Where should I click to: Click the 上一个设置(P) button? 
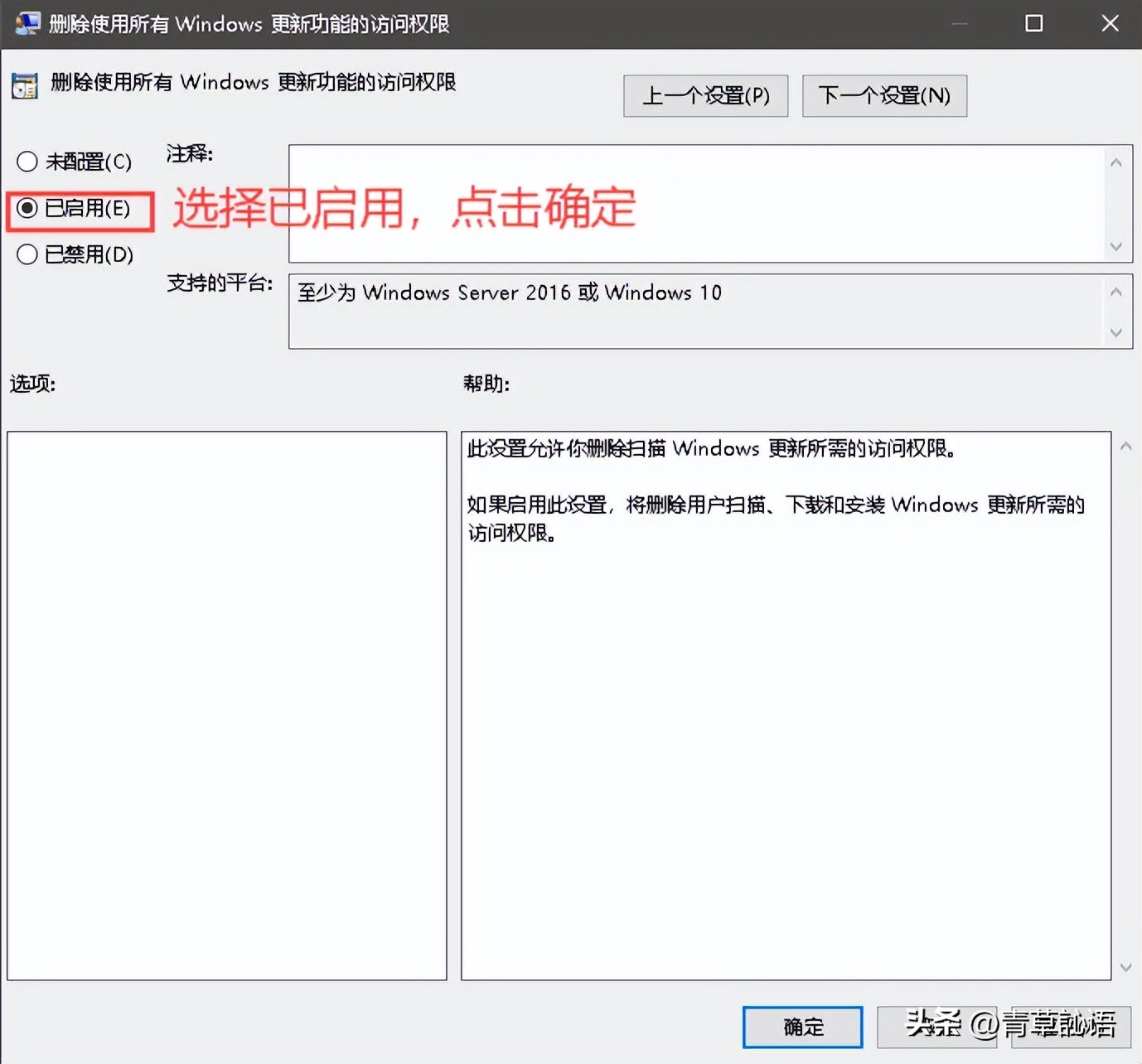[x=705, y=96]
